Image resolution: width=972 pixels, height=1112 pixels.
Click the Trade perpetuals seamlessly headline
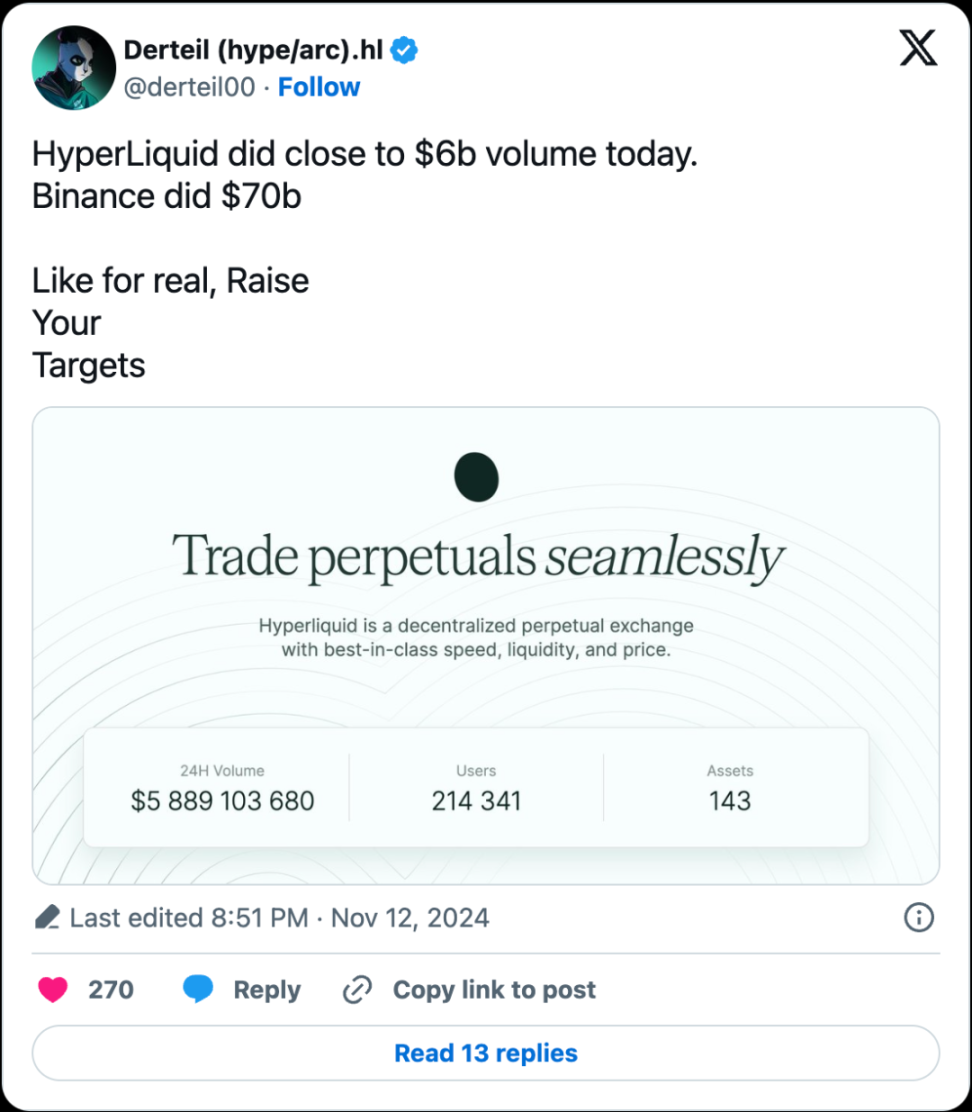pyautogui.click(x=478, y=557)
